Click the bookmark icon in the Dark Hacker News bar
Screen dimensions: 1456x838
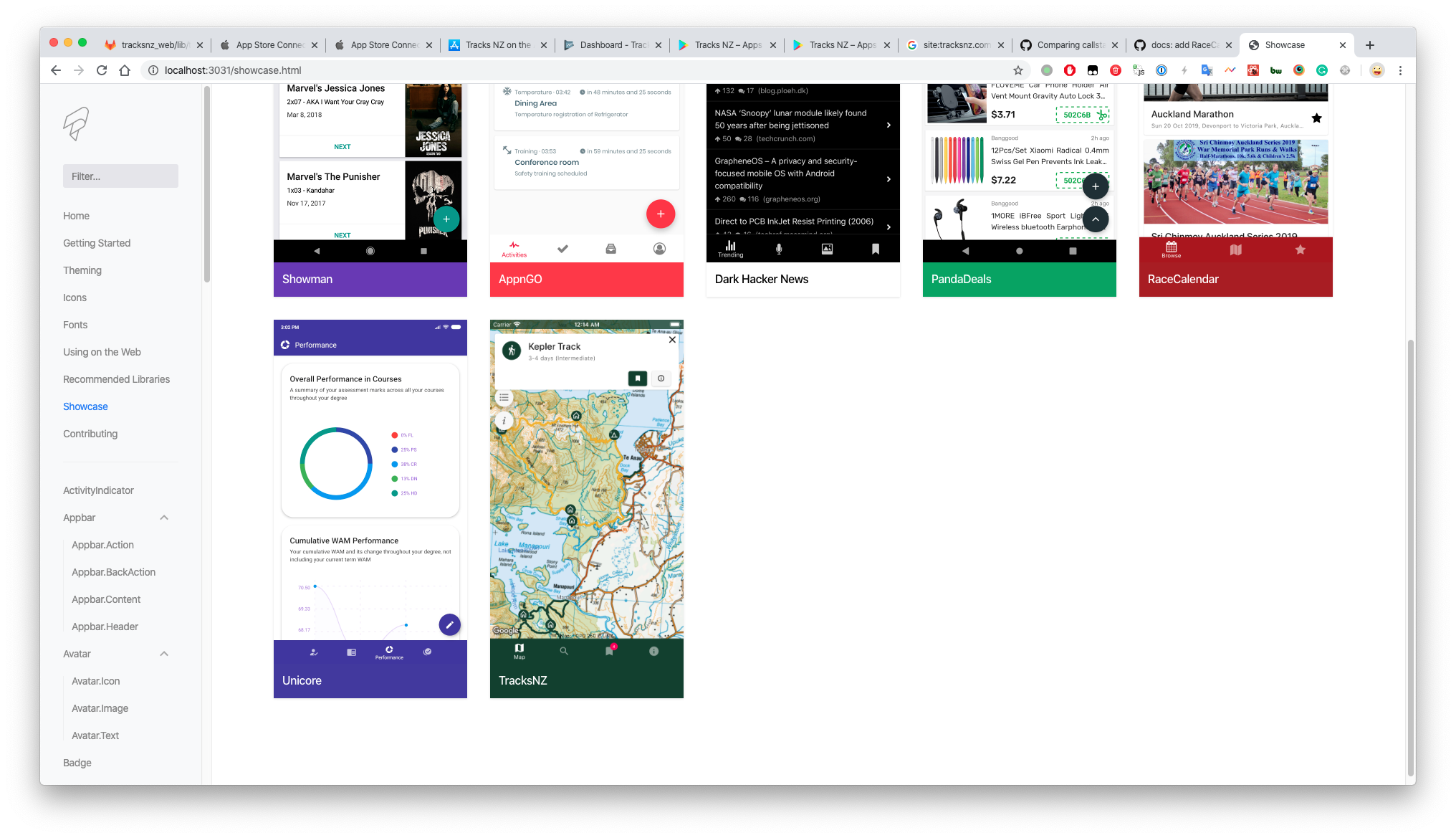pyautogui.click(x=875, y=249)
